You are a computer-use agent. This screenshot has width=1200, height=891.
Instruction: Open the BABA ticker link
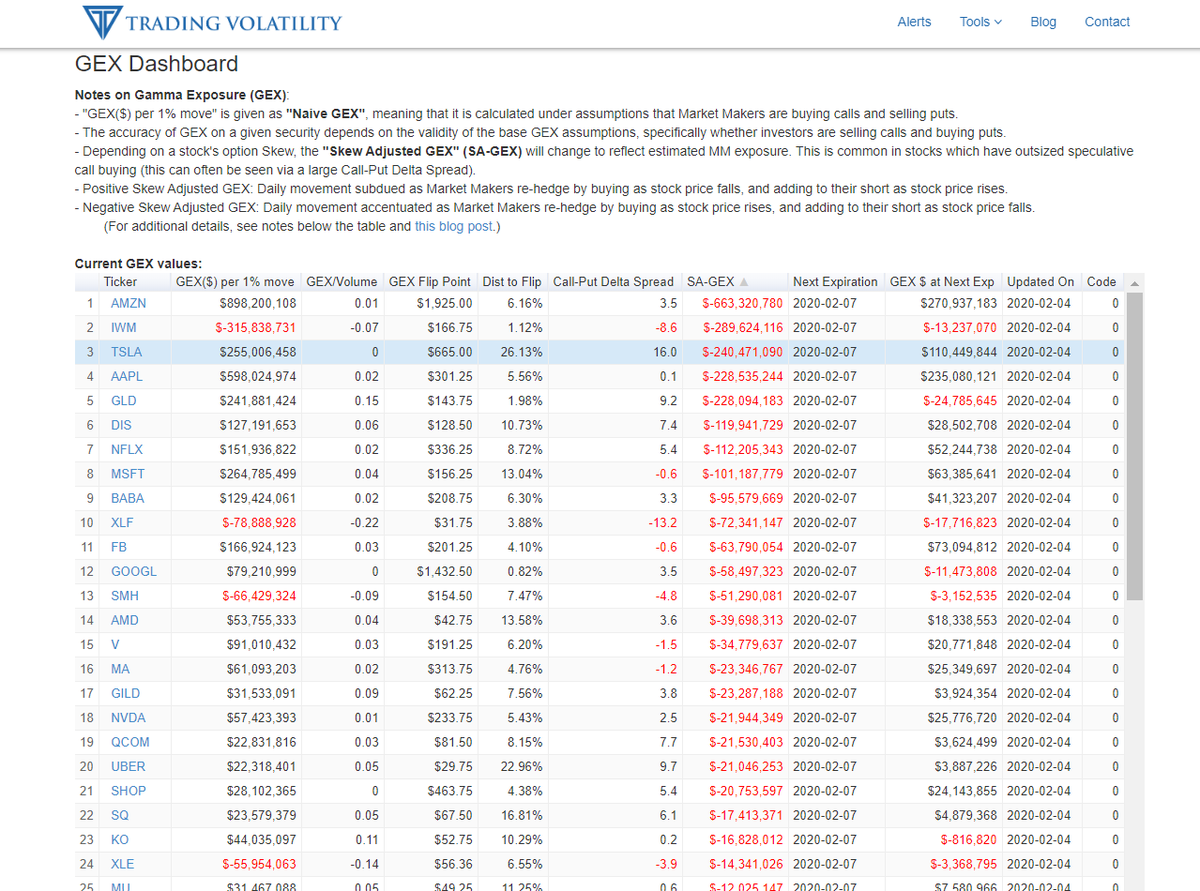click(x=127, y=498)
